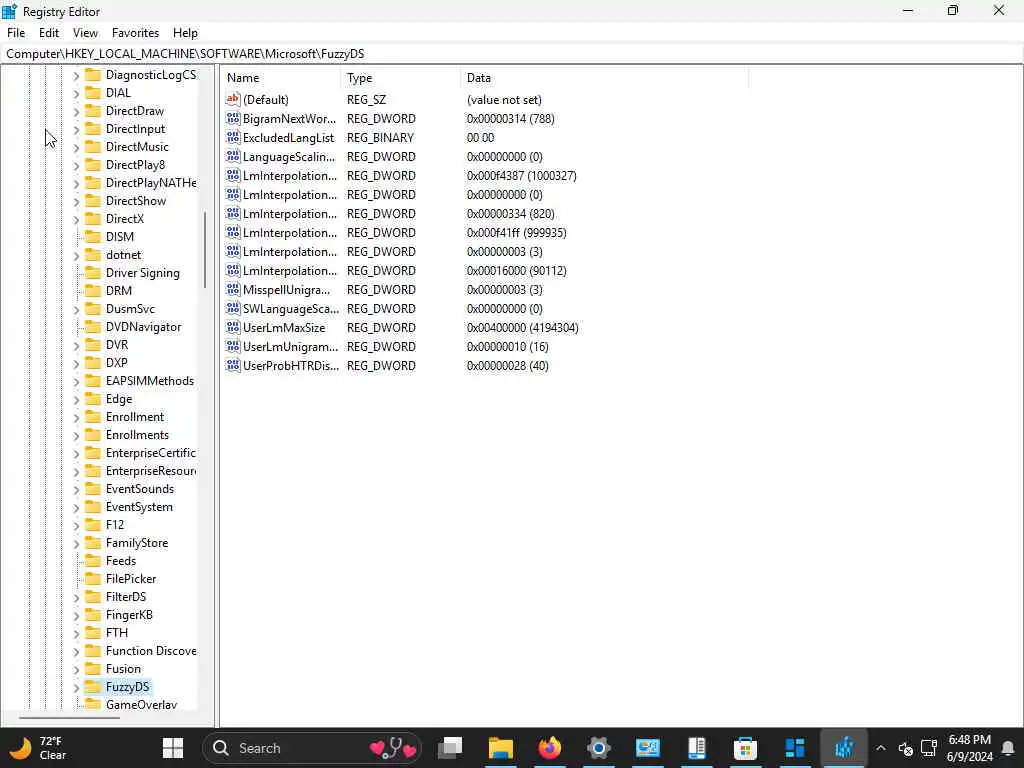This screenshot has height=768, width=1024.
Task: Click the UserLmUnigram... value icon
Action: (x=233, y=346)
